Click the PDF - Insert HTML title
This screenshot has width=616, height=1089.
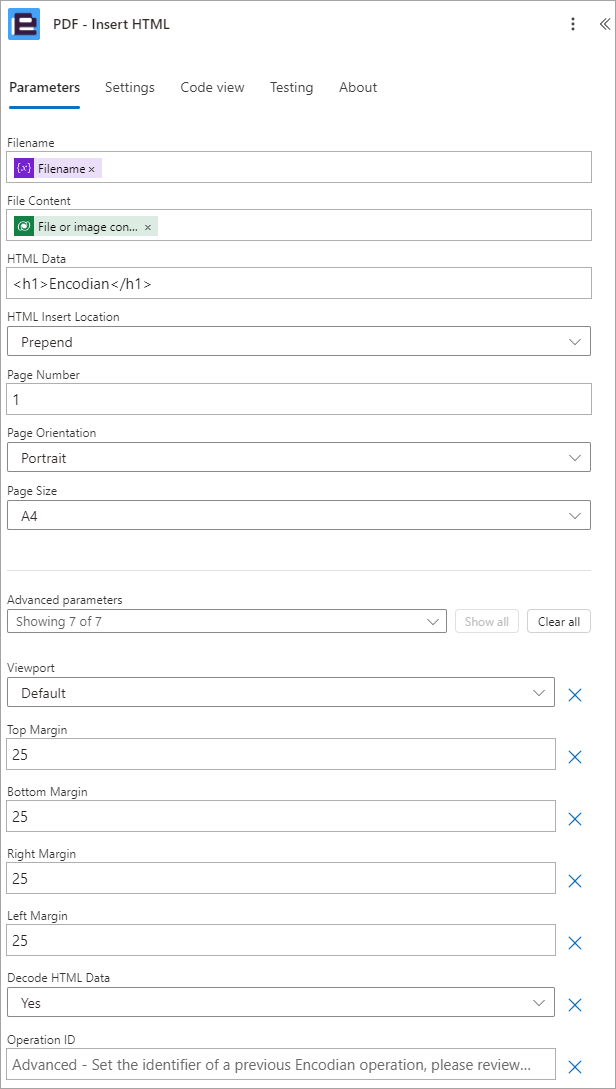pyautogui.click(x=112, y=24)
